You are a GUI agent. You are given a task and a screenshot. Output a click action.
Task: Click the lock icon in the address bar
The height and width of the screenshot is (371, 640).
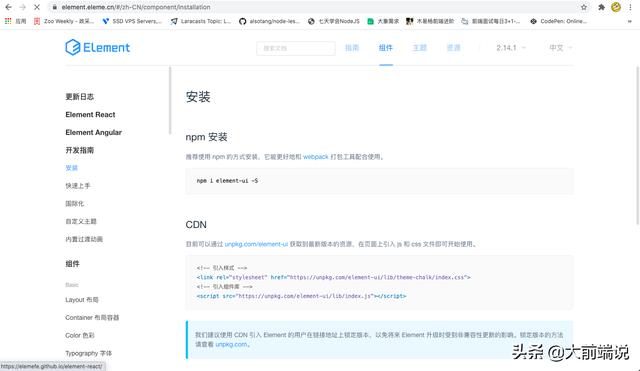tap(55, 7)
